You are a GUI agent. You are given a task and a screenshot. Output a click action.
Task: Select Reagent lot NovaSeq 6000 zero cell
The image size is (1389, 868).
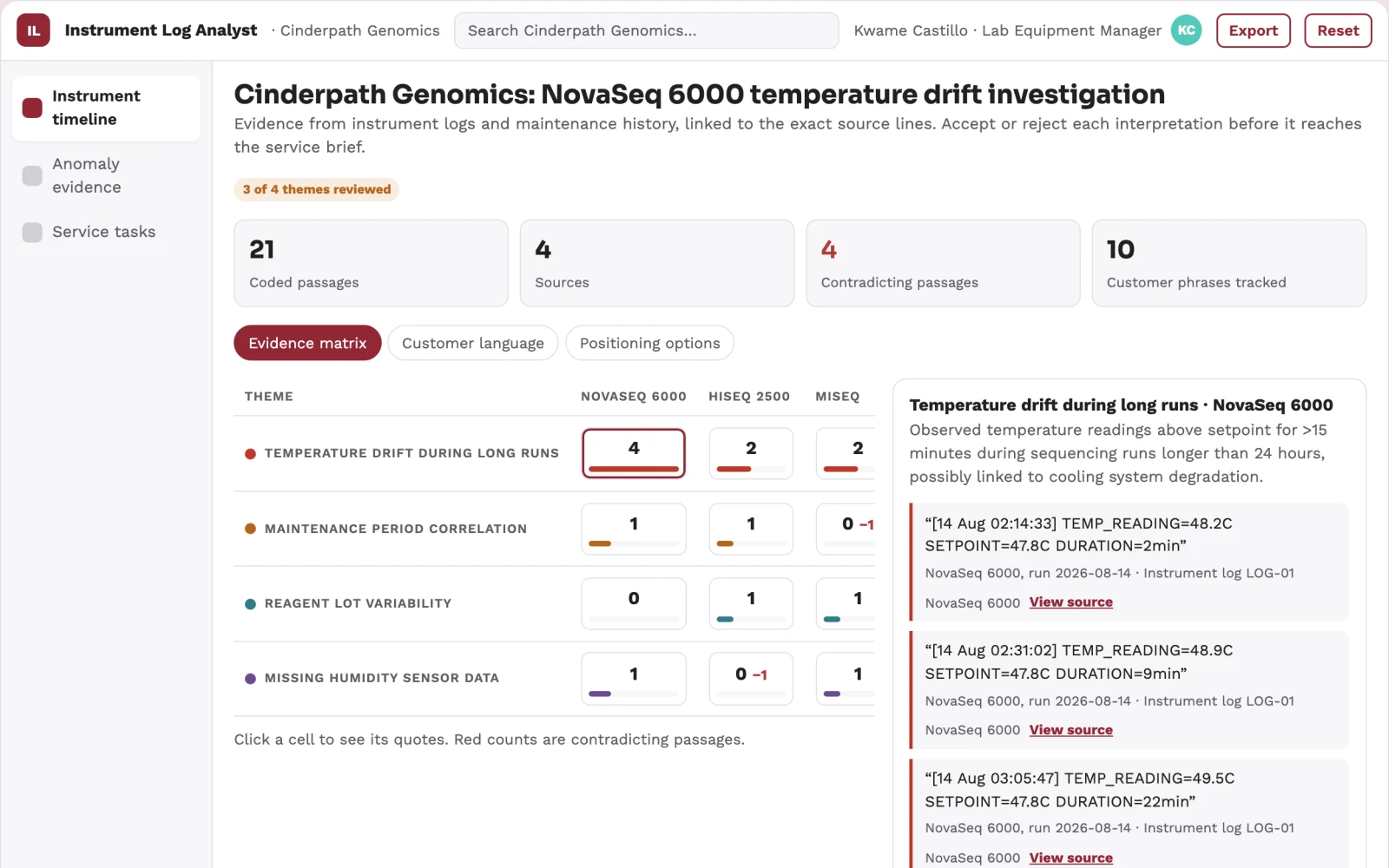click(634, 603)
